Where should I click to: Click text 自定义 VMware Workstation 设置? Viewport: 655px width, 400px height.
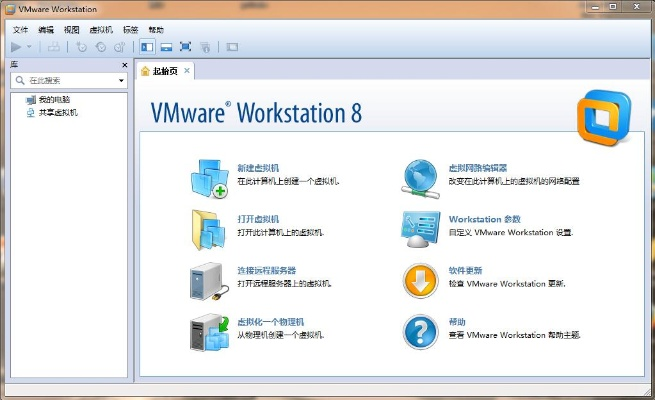click(511, 232)
